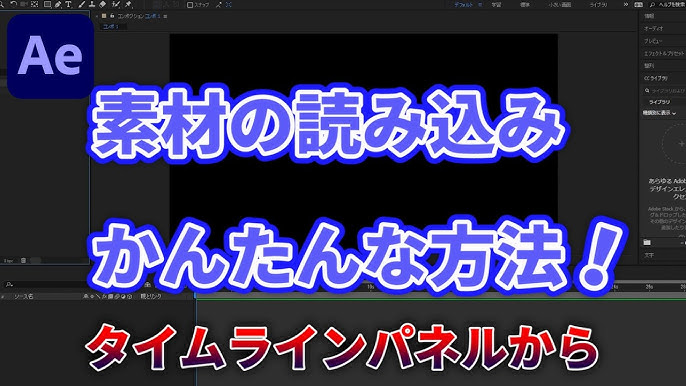The height and width of the screenshot is (386, 686).
Task: Select the Type (T) tool
Action: coord(68,4)
